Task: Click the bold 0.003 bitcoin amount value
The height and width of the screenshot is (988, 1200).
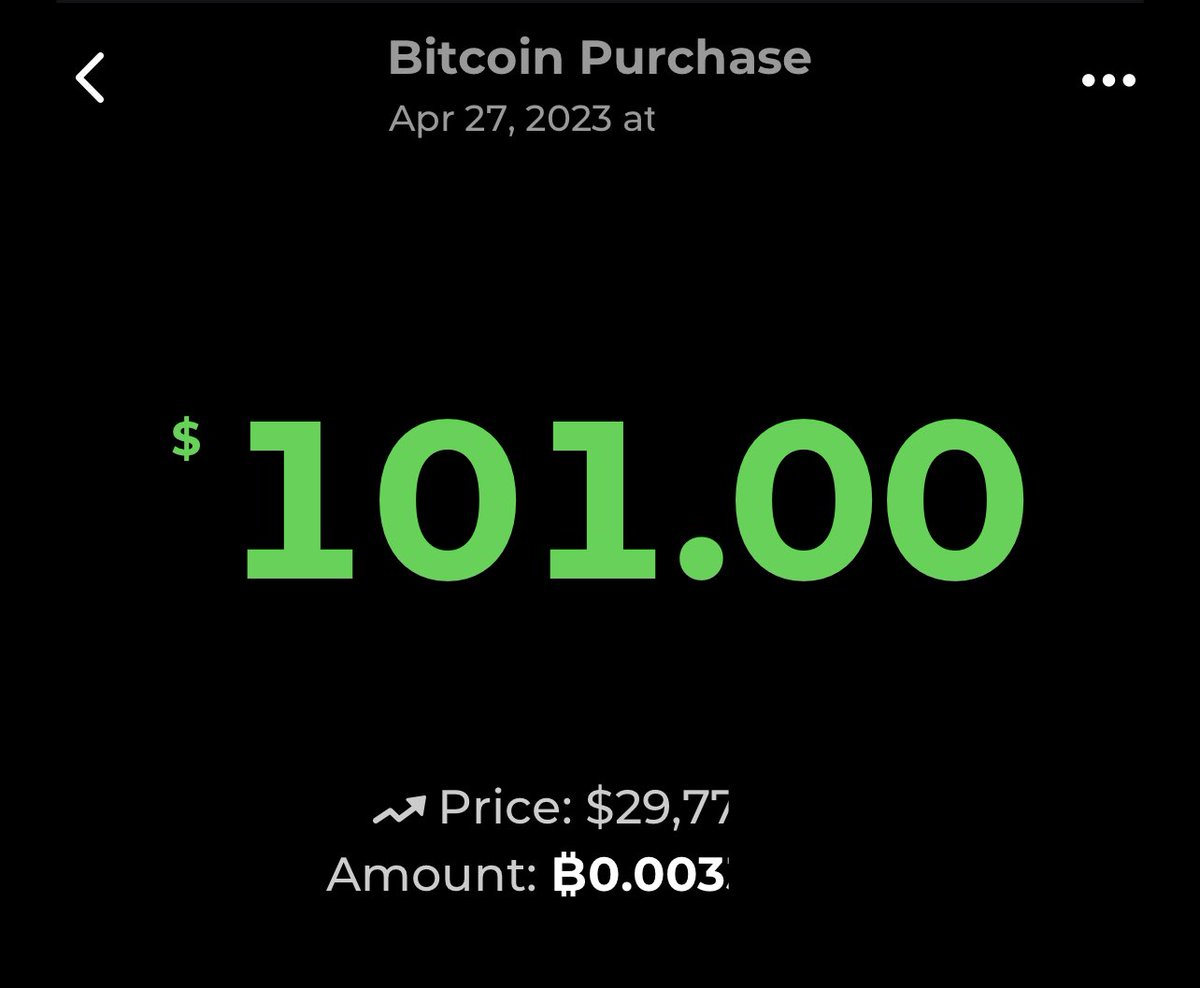Action: point(659,875)
